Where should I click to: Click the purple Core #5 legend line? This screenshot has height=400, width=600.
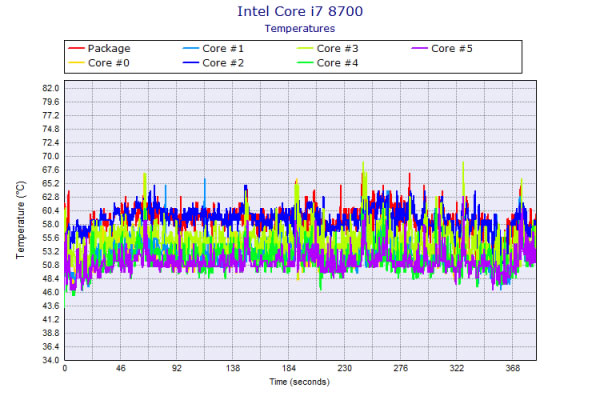419,49
